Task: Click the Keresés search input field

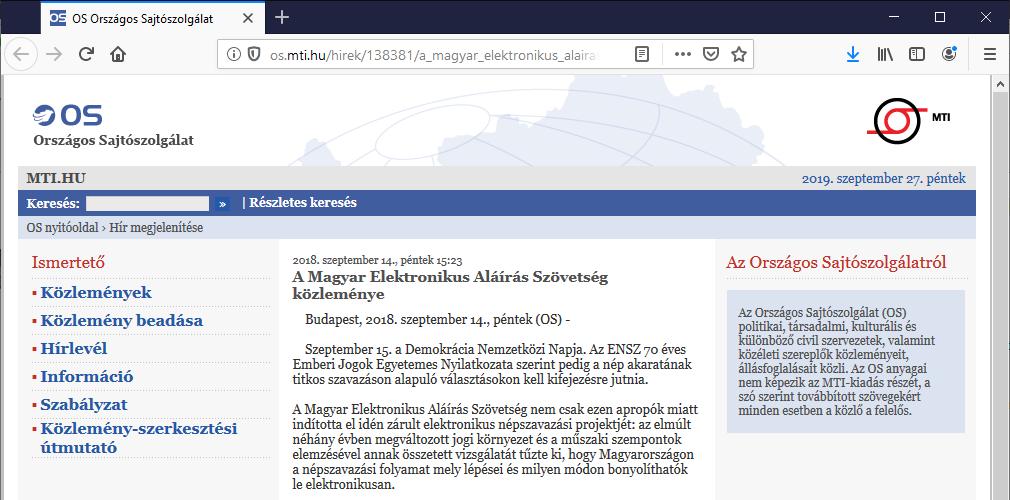Action: coord(148,204)
